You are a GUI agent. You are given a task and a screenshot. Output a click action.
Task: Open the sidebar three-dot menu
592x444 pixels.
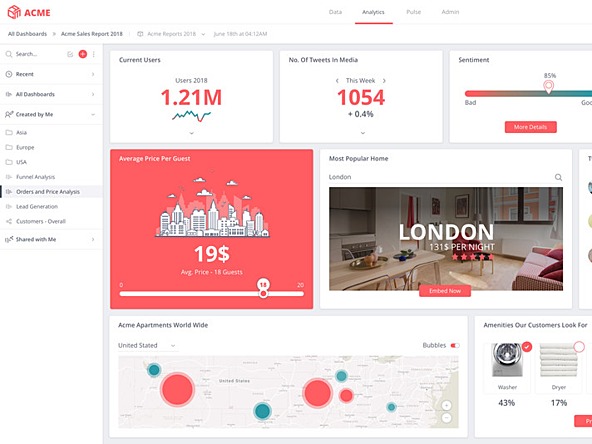[94, 54]
